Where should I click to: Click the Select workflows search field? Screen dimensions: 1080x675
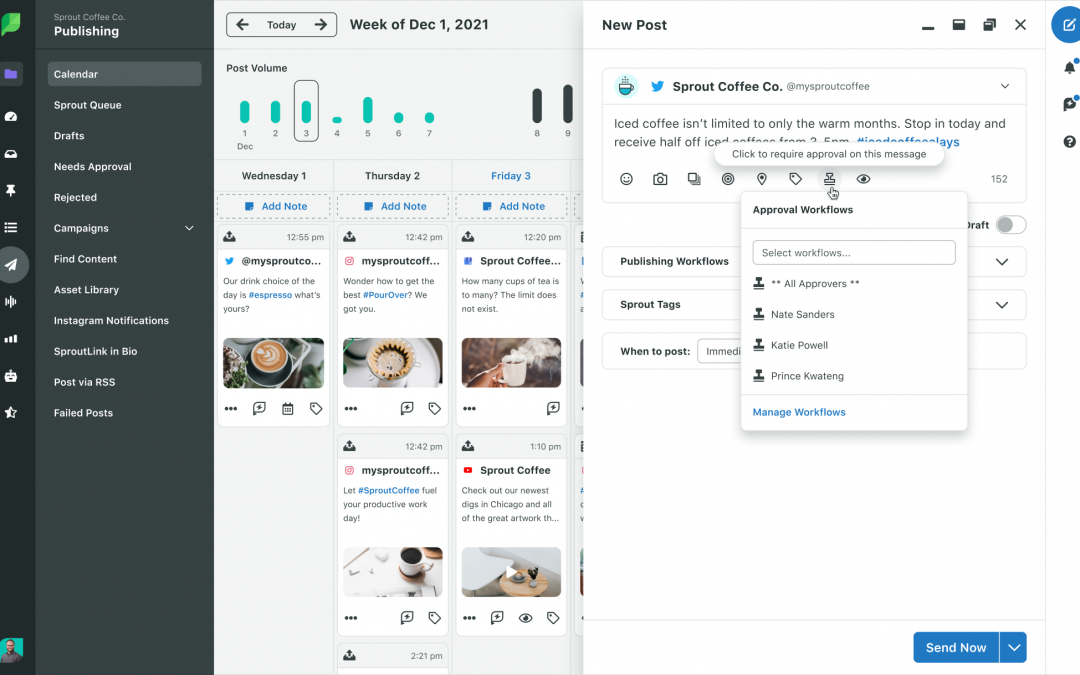(x=854, y=253)
